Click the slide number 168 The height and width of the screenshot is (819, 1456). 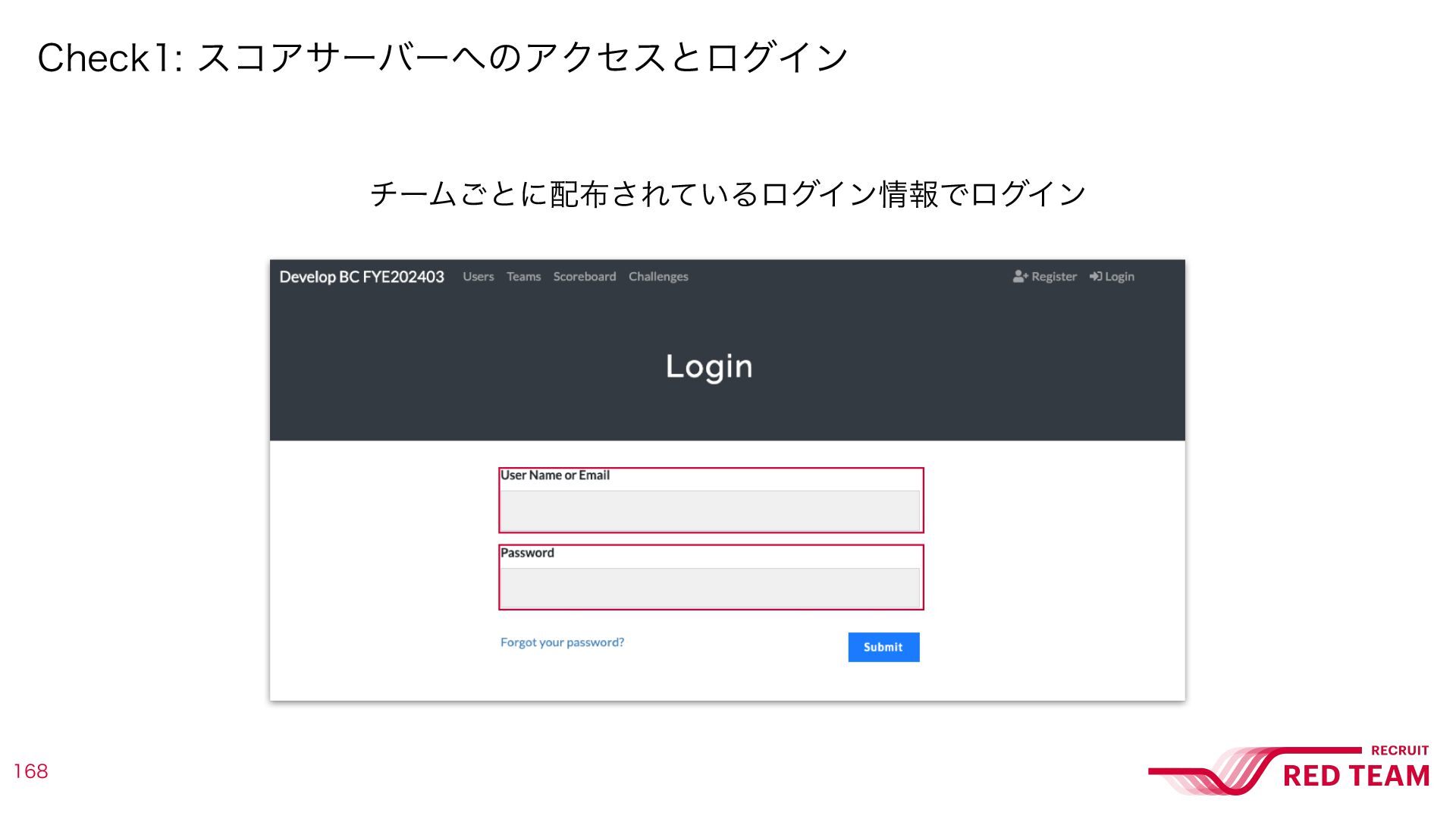click(x=31, y=771)
